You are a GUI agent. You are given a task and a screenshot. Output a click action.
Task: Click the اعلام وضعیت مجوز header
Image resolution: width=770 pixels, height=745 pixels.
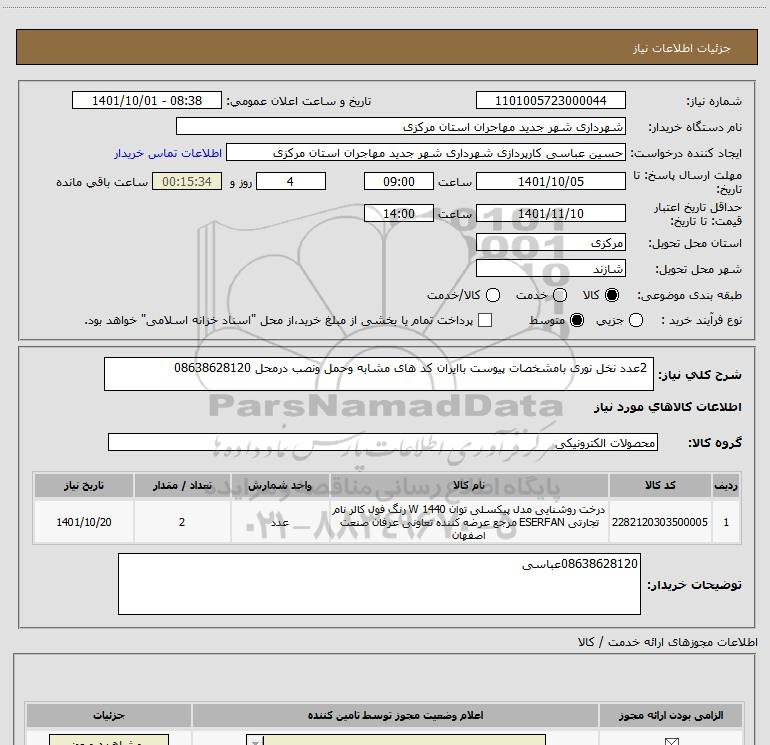(395, 715)
